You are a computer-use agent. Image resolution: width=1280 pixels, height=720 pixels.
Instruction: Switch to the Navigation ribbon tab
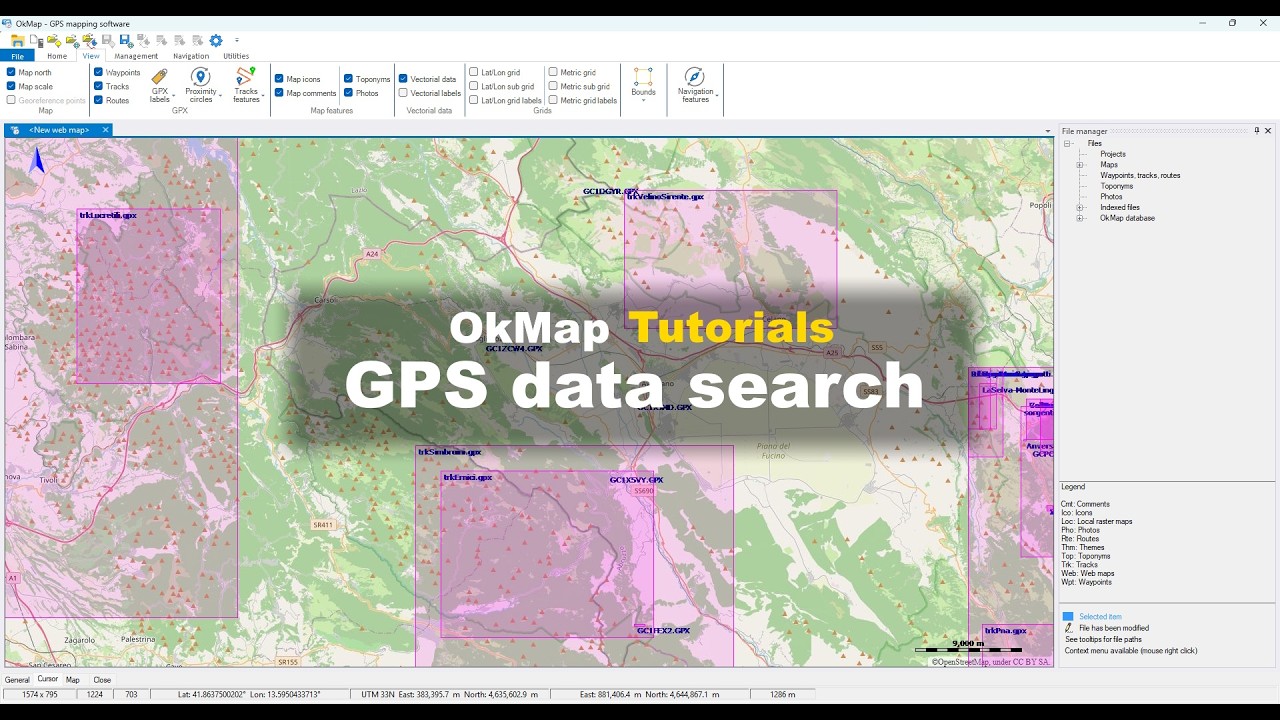191,56
